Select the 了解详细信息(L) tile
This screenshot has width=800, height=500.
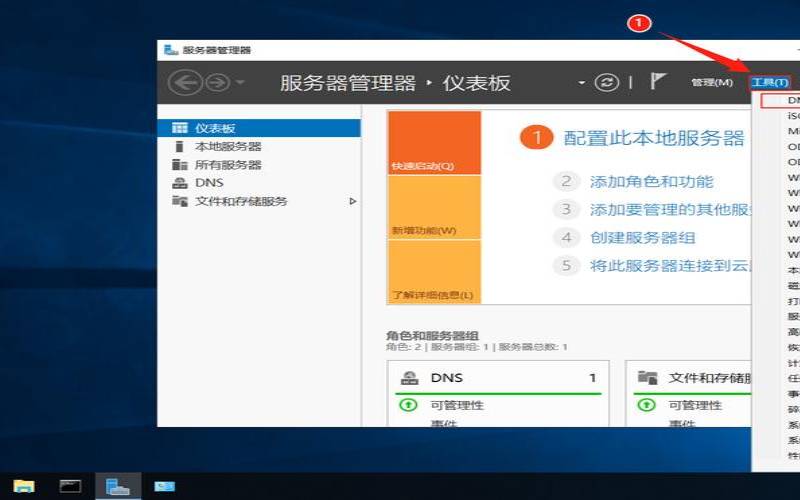pos(434,272)
